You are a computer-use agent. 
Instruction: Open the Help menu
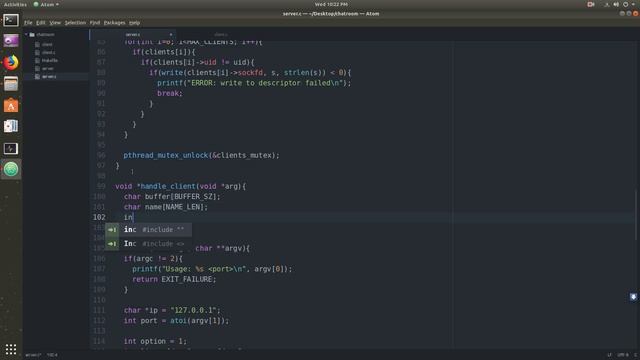pos(134,23)
